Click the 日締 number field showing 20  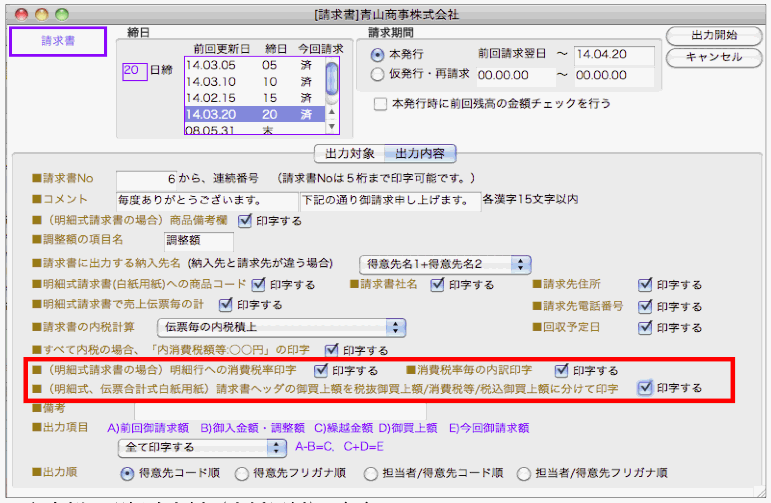click(135, 71)
